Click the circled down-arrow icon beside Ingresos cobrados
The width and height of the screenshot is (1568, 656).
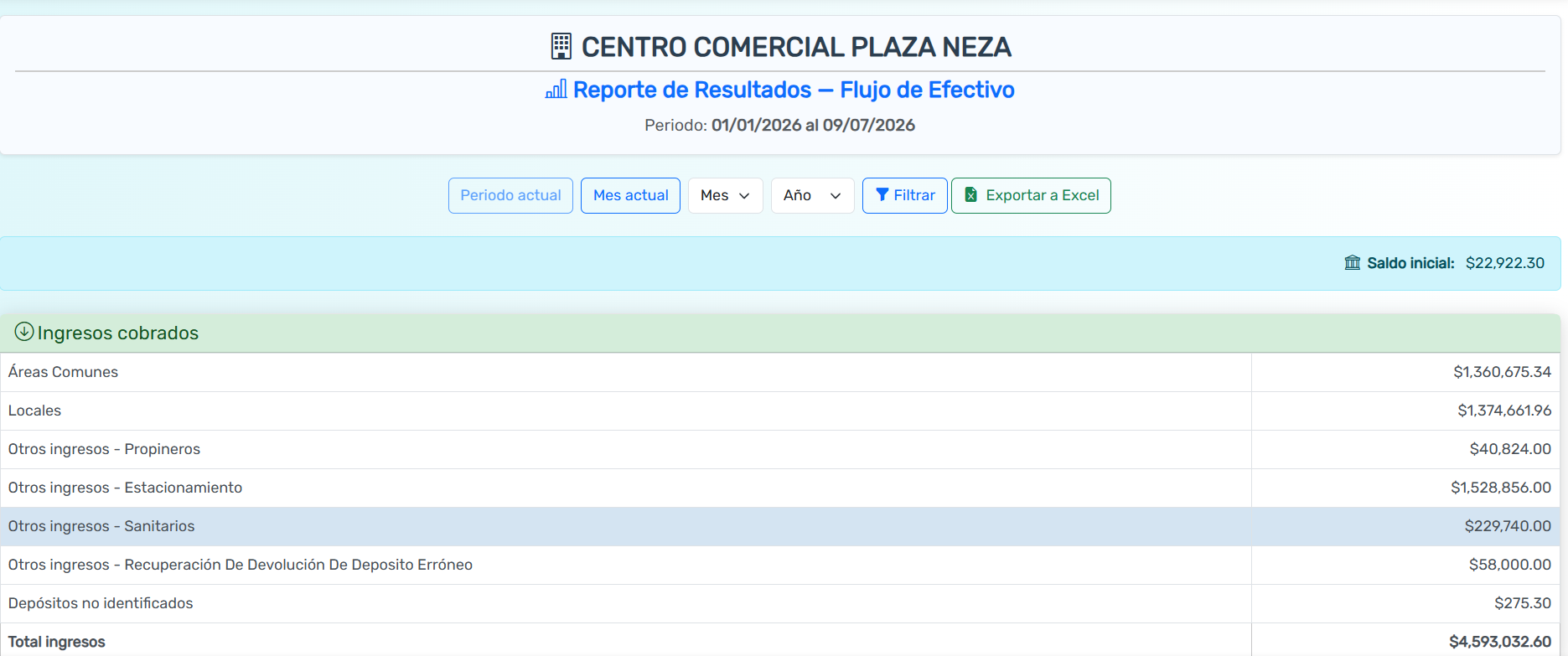pos(24,332)
